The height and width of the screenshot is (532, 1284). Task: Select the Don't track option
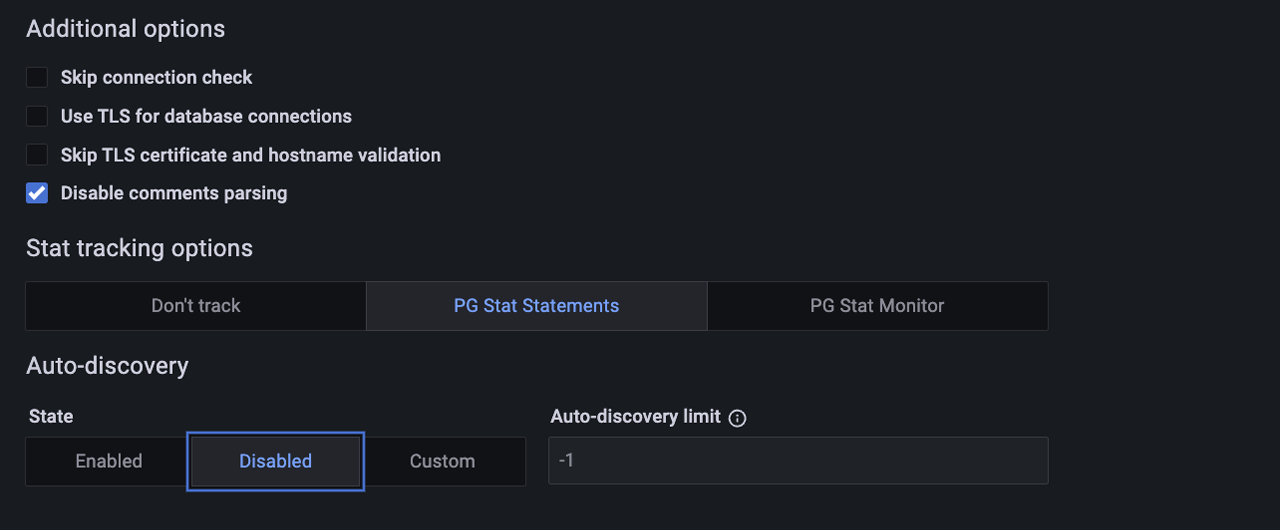point(196,306)
